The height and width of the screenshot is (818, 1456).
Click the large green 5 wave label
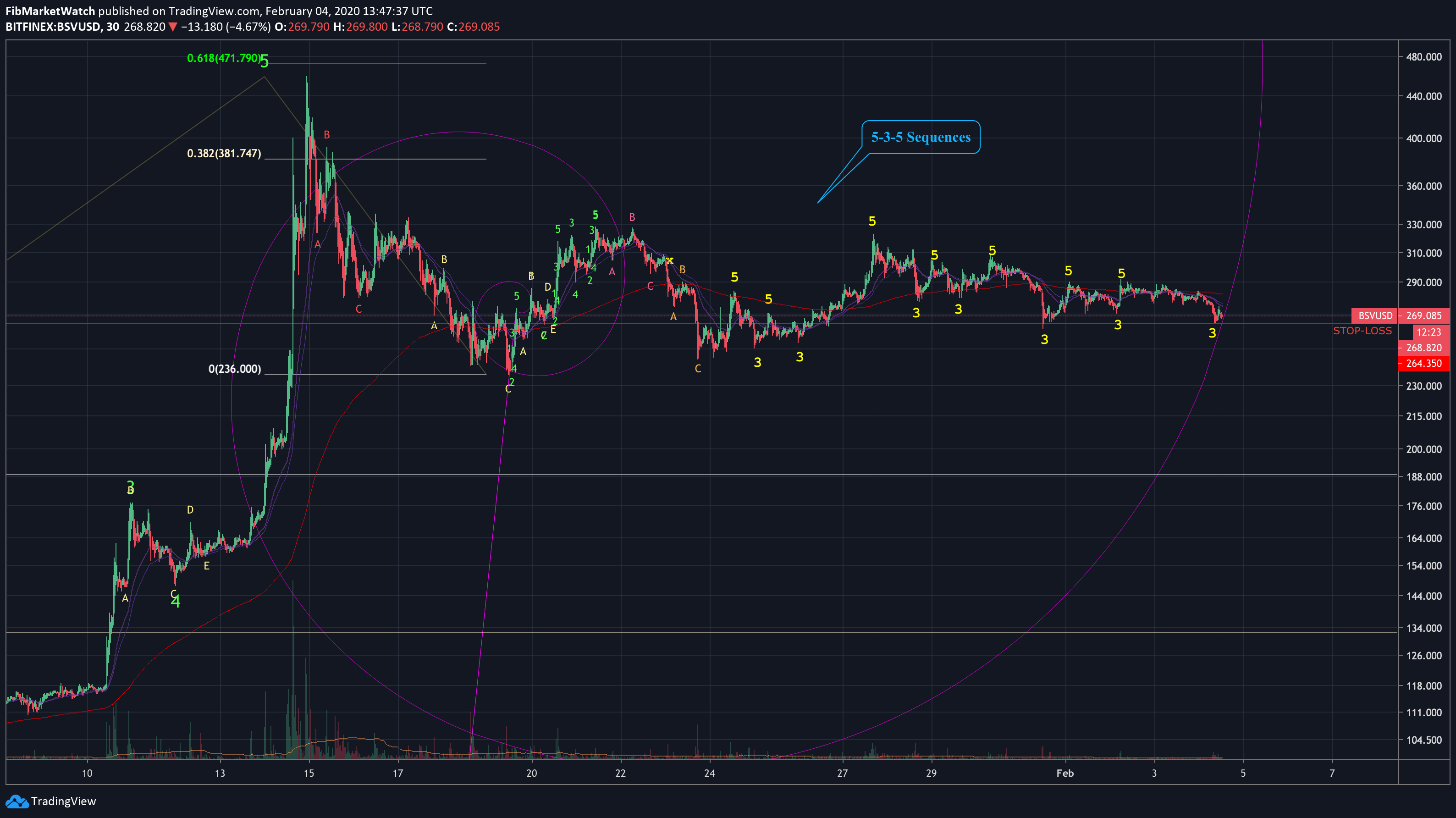pos(265,61)
